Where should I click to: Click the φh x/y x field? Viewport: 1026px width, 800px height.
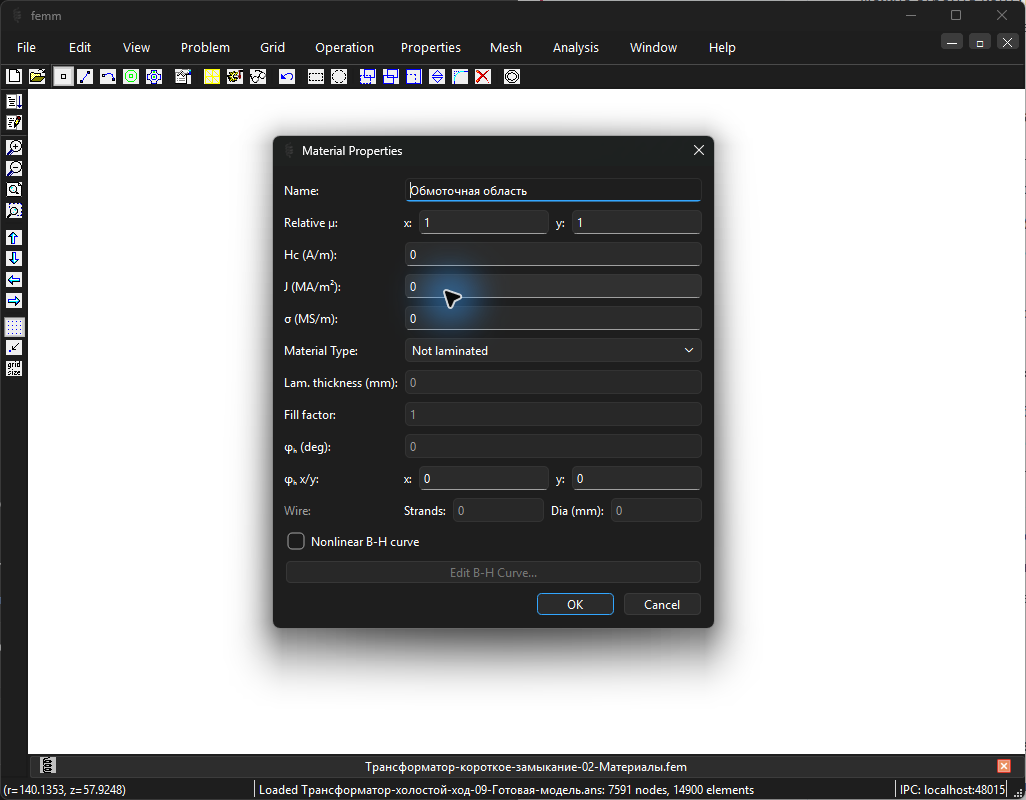(484, 479)
